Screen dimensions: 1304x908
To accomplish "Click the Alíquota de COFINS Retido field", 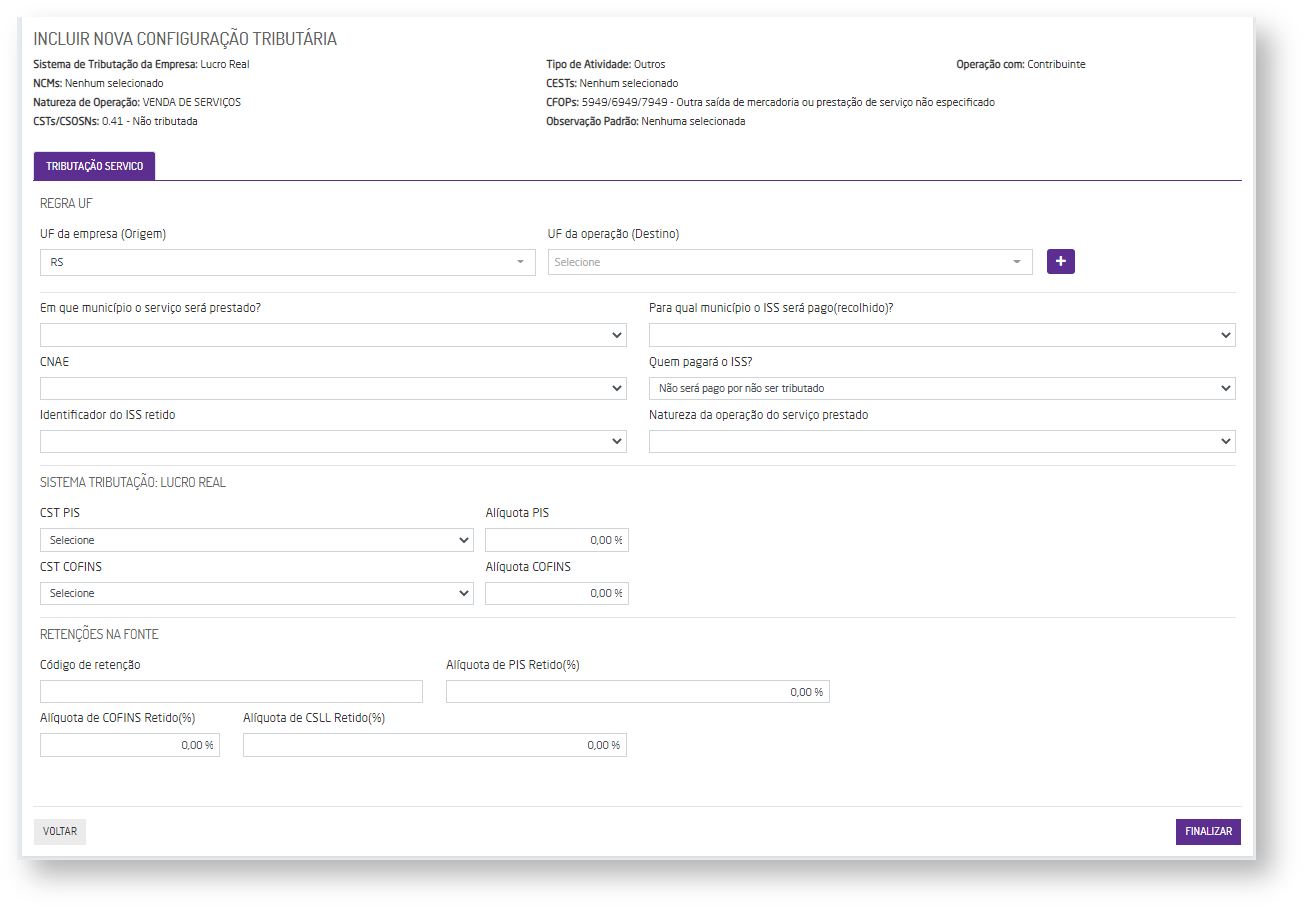I will pos(130,745).
